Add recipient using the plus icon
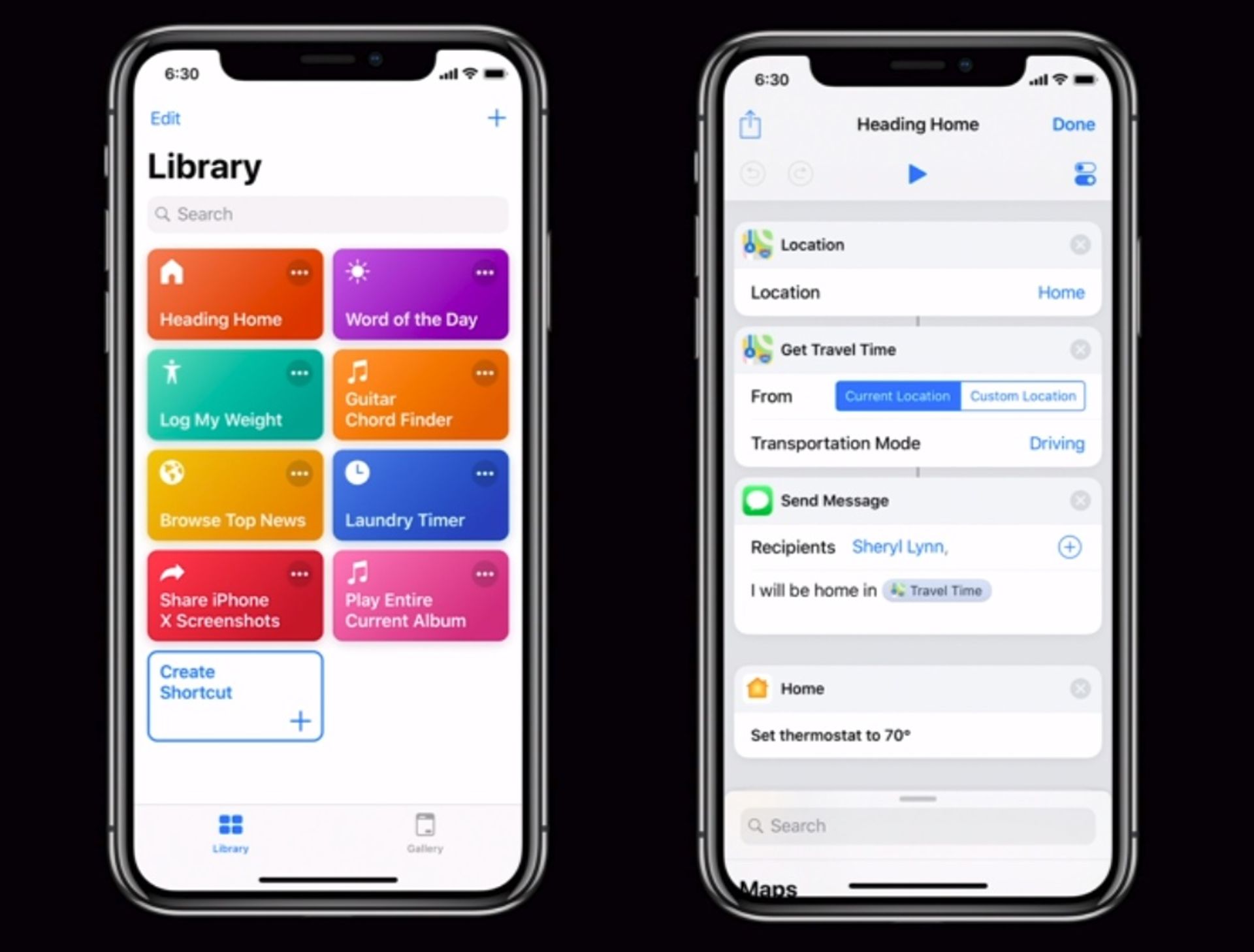The width and height of the screenshot is (1254, 952). click(1069, 547)
